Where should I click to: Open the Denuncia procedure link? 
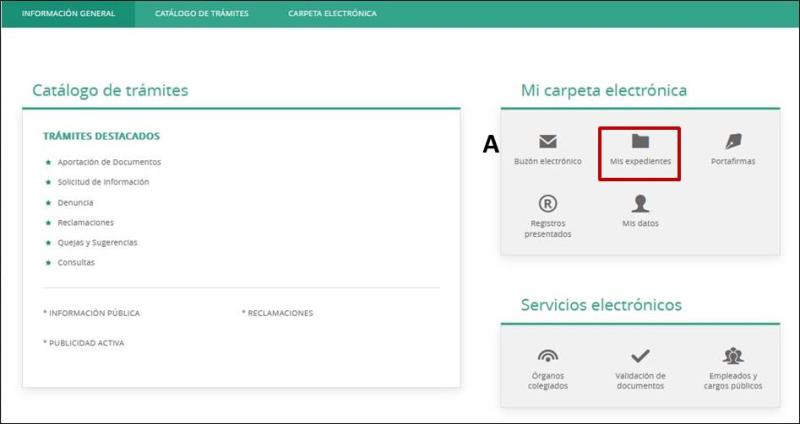[76, 202]
